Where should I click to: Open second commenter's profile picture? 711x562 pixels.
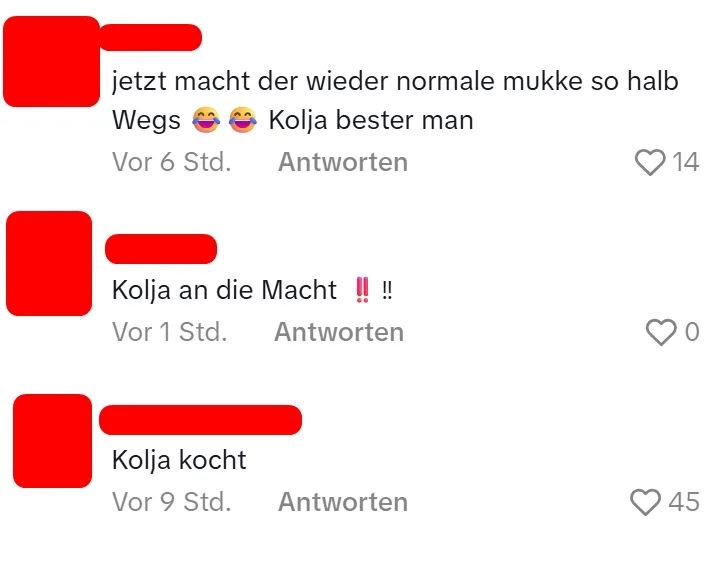pyautogui.click(x=49, y=263)
